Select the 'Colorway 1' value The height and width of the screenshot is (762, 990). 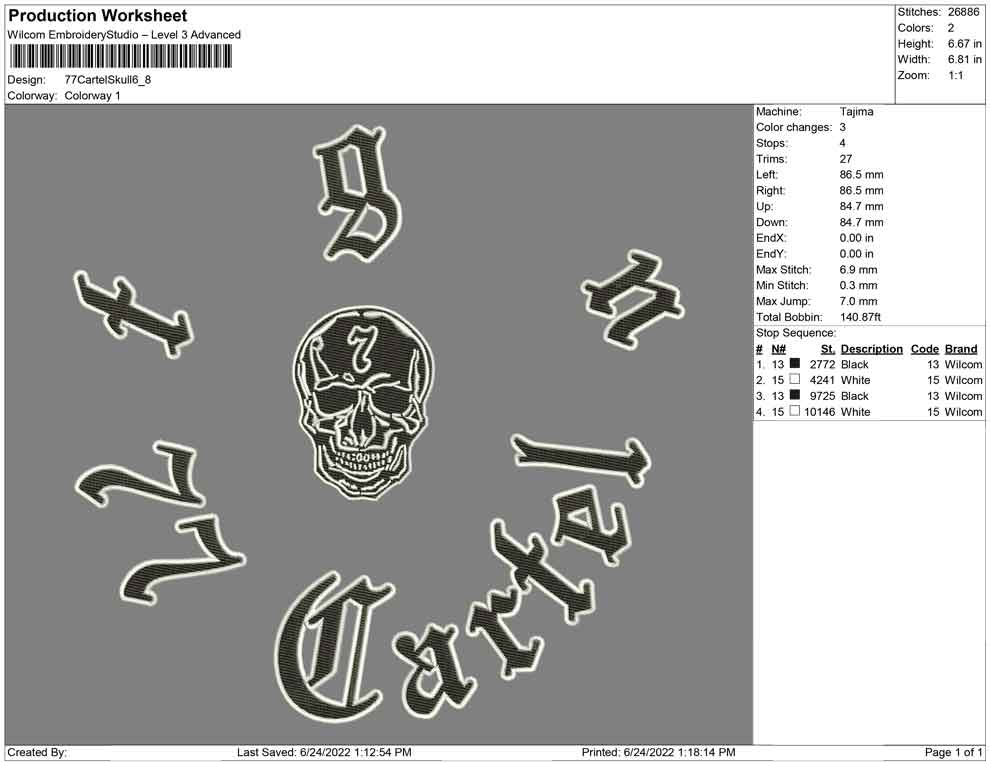[92, 96]
